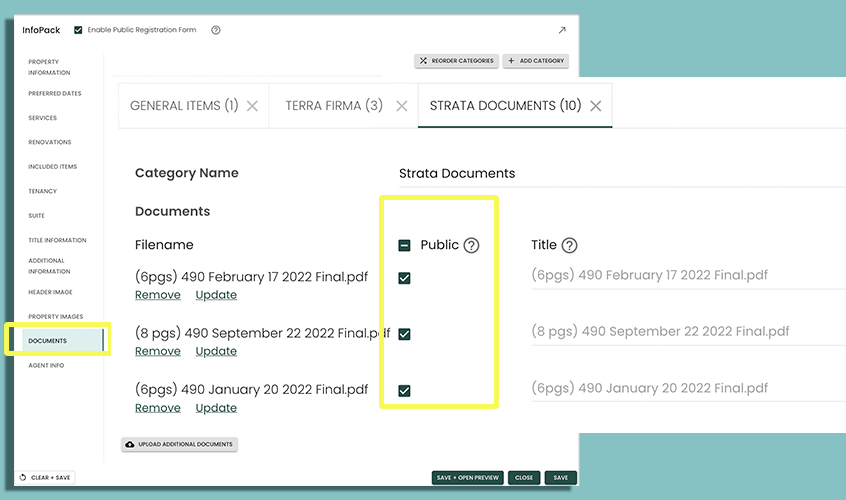This screenshot has height=500, width=846.
Task: Open the General Items (1) tab
Action: 184,106
